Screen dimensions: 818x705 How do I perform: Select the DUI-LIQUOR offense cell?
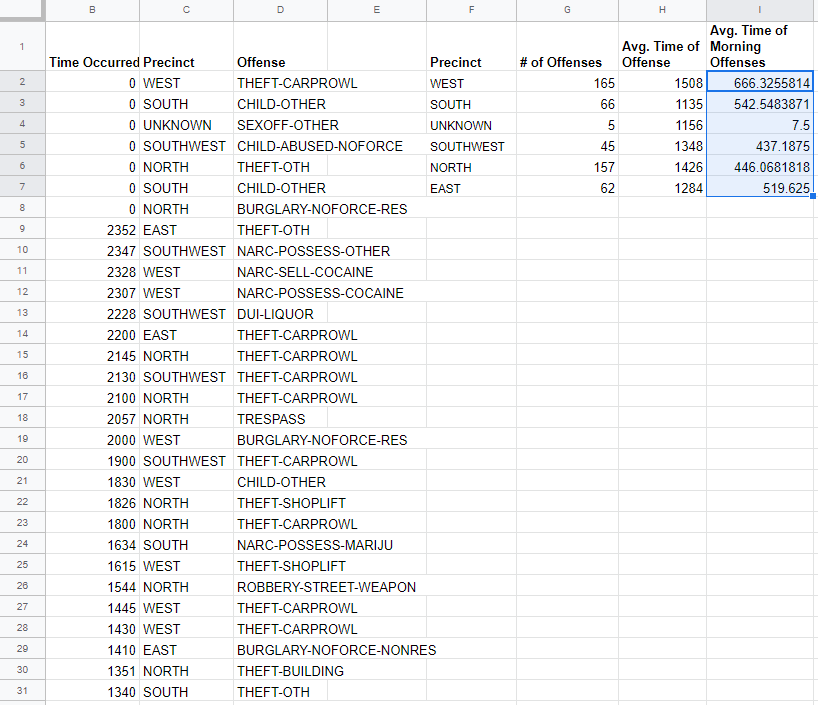pos(280,313)
